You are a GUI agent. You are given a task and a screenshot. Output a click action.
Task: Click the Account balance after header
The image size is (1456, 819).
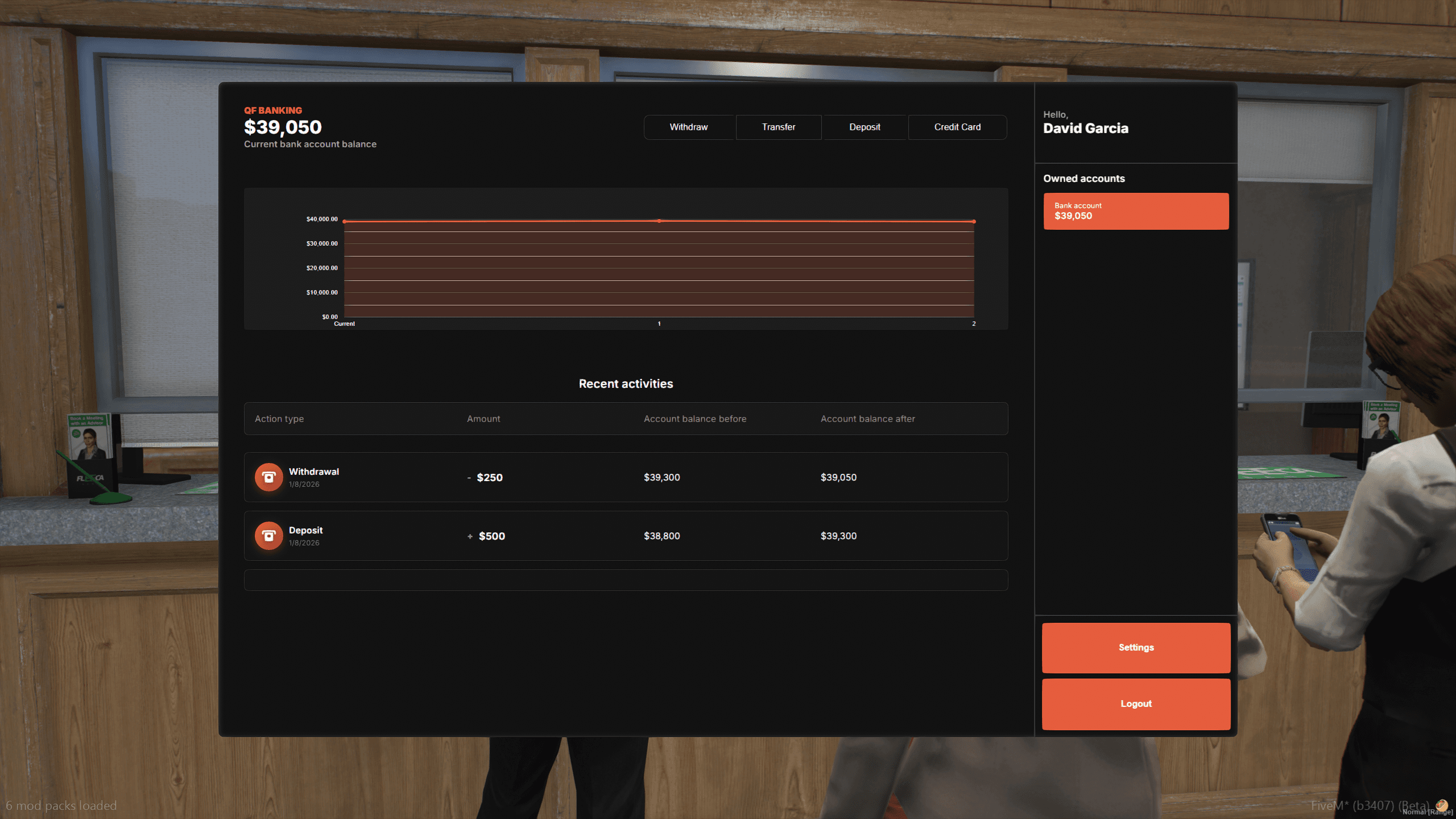click(x=868, y=419)
